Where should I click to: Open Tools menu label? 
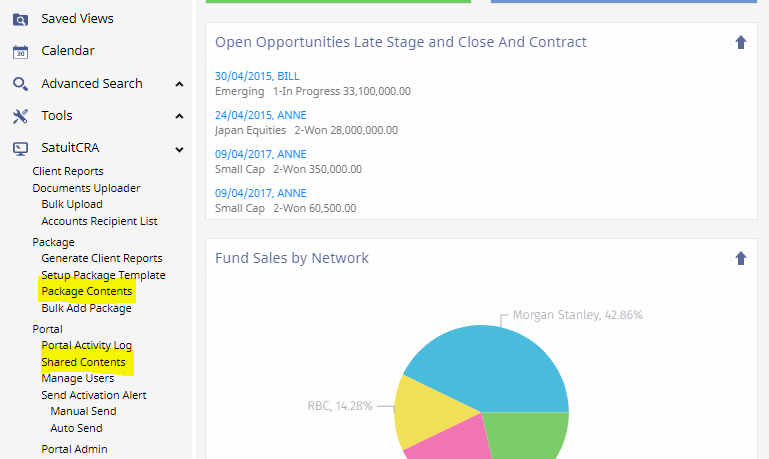pos(57,116)
